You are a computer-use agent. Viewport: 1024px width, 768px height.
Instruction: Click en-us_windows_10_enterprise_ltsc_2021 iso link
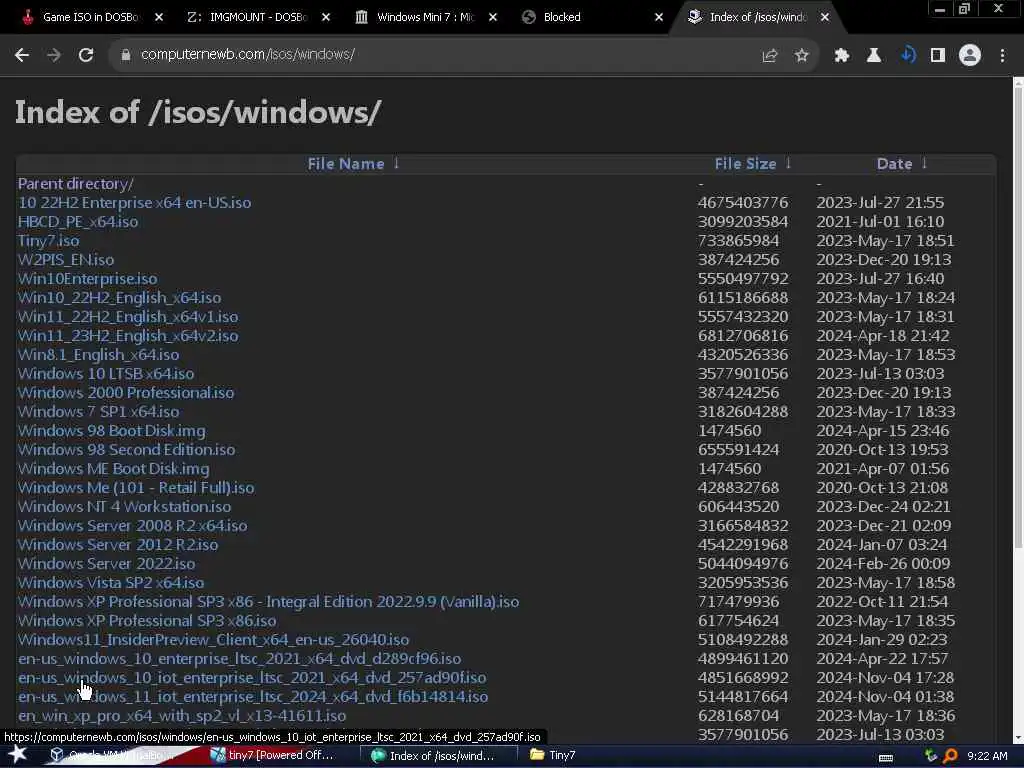[x=240, y=659]
